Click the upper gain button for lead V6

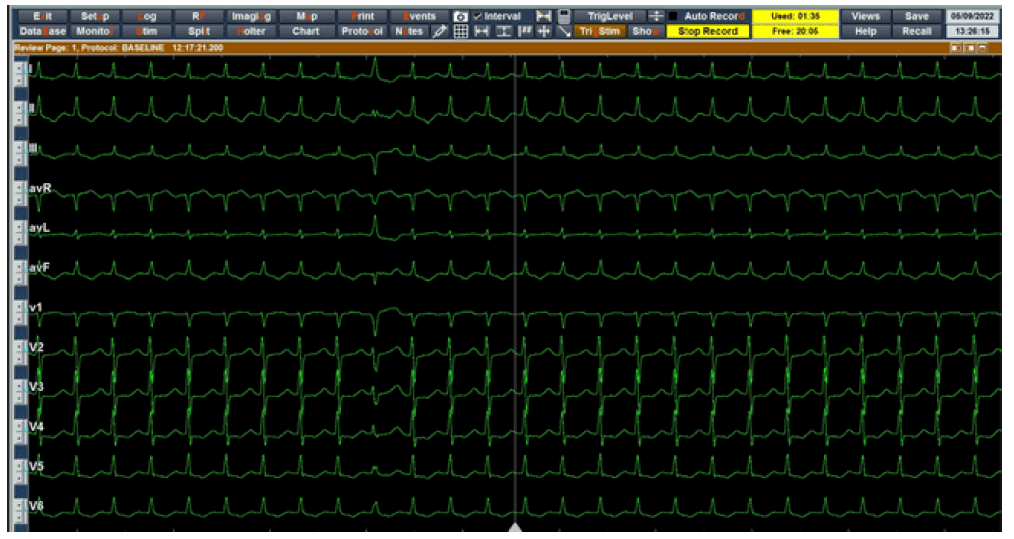pos(20,506)
